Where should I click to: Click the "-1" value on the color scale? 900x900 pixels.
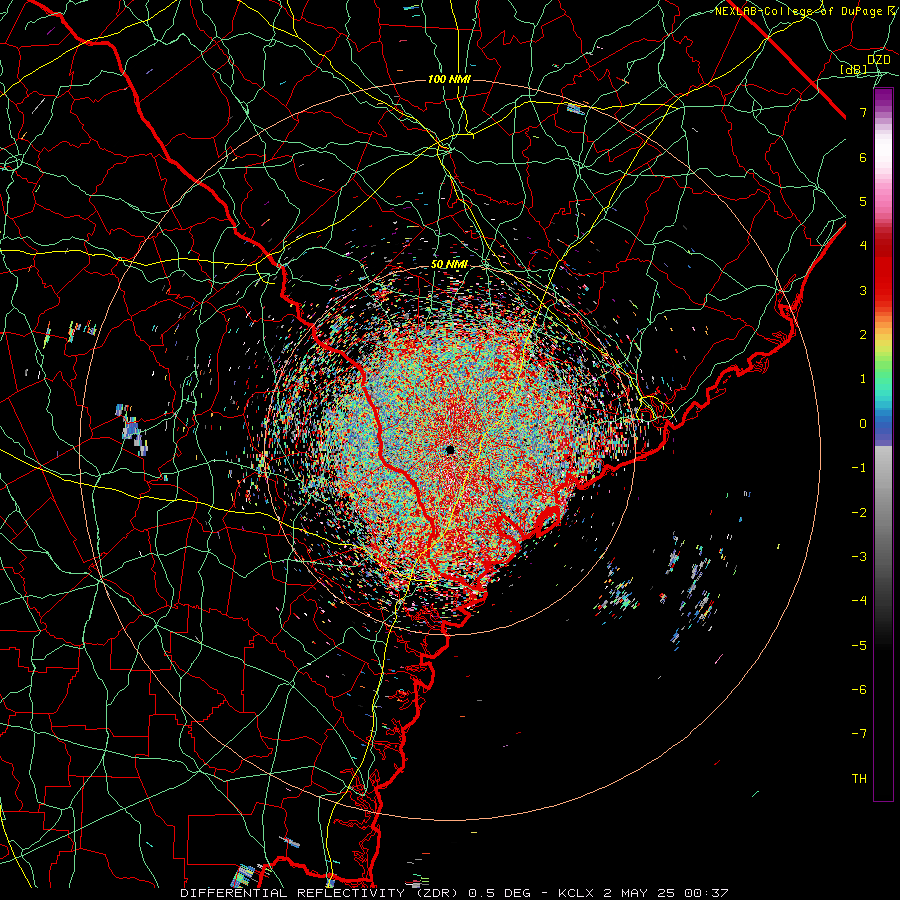pos(859,468)
